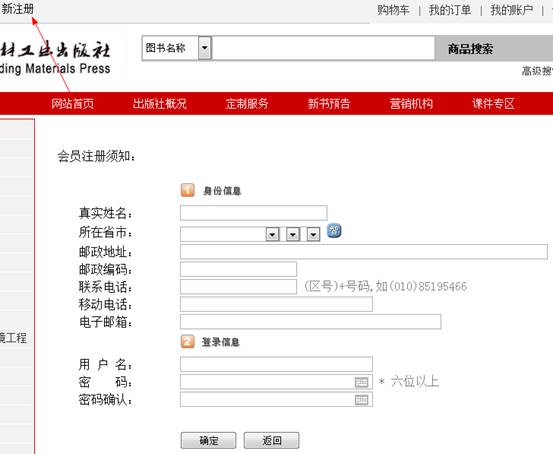Click the 确定 submit button
553x454 pixels.
point(208,440)
